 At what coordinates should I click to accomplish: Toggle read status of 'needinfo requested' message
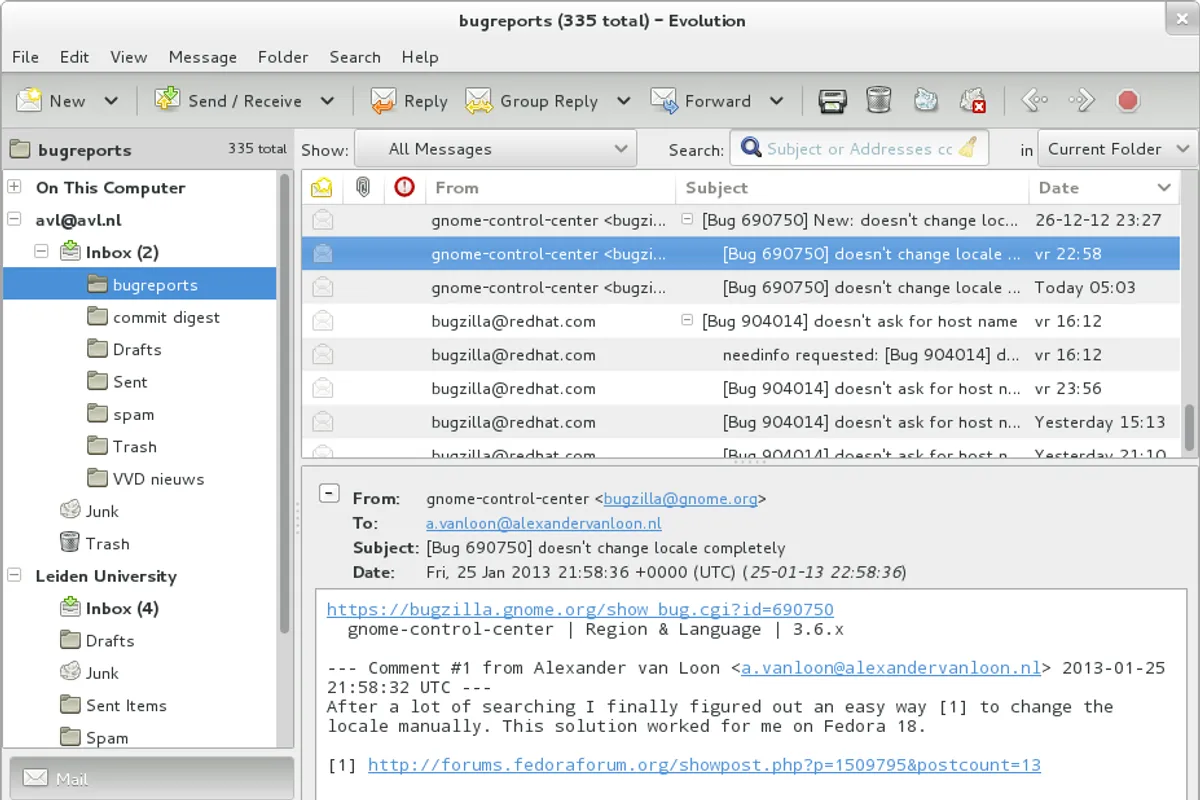pos(322,354)
